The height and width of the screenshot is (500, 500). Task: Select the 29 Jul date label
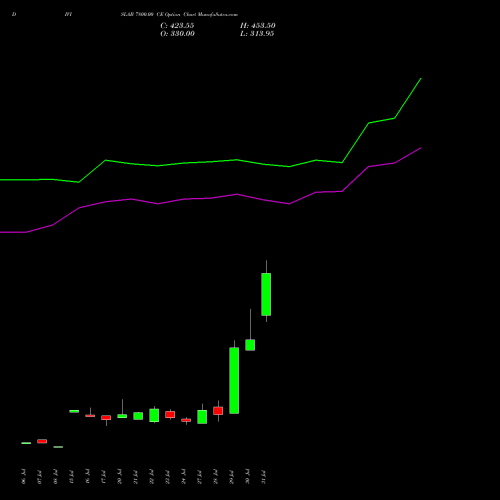point(231,477)
